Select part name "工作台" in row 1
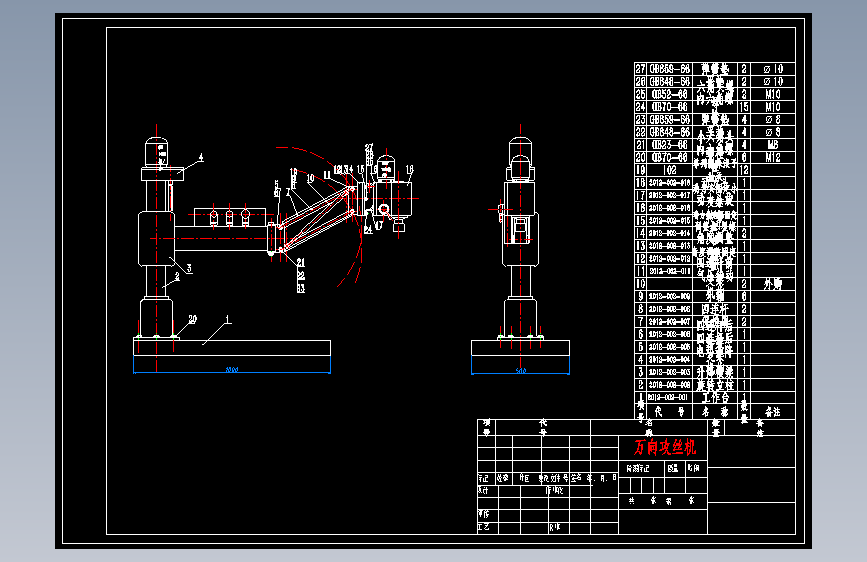Screen dimensions: 867x562 tap(715, 398)
